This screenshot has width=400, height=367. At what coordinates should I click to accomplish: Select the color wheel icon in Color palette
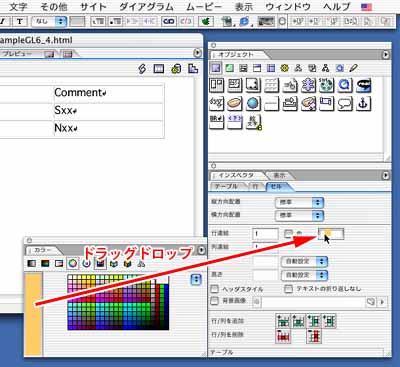click(72, 264)
